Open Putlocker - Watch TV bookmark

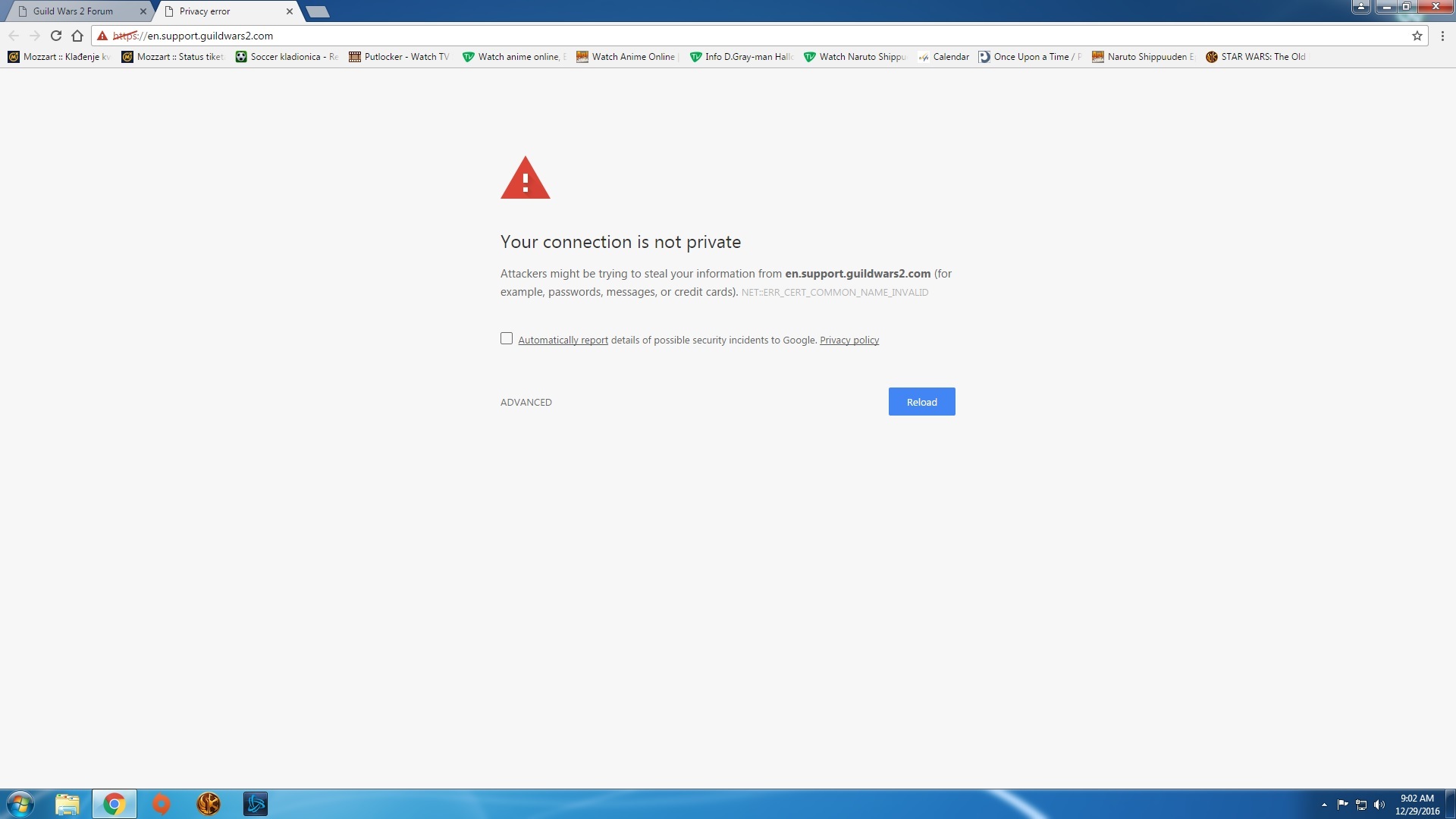click(x=400, y=57)
